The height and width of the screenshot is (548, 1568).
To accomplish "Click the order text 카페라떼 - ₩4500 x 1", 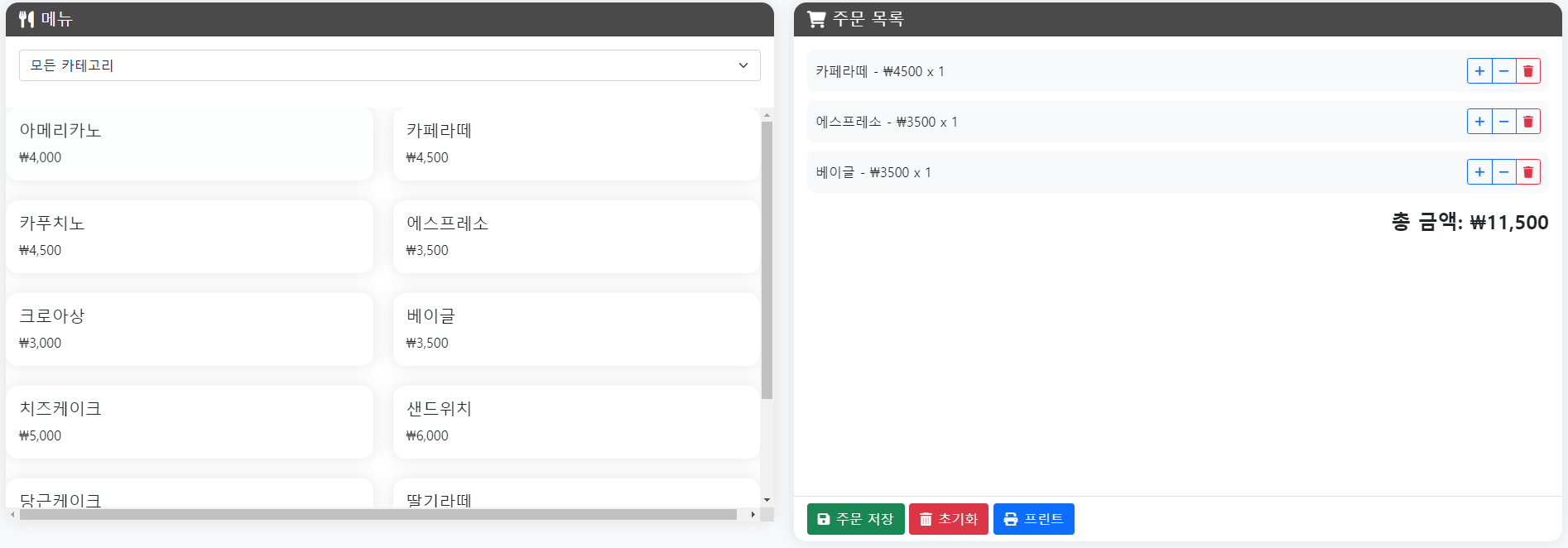I will click(x=880, y=71).
